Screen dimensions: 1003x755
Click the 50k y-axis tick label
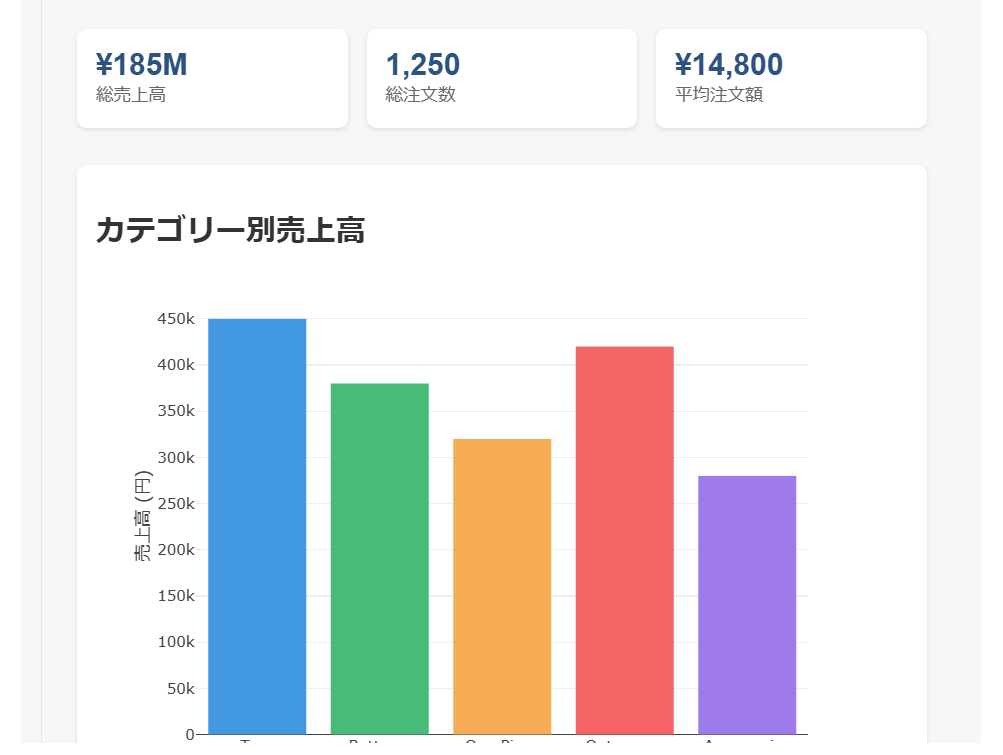coord(180,689)
